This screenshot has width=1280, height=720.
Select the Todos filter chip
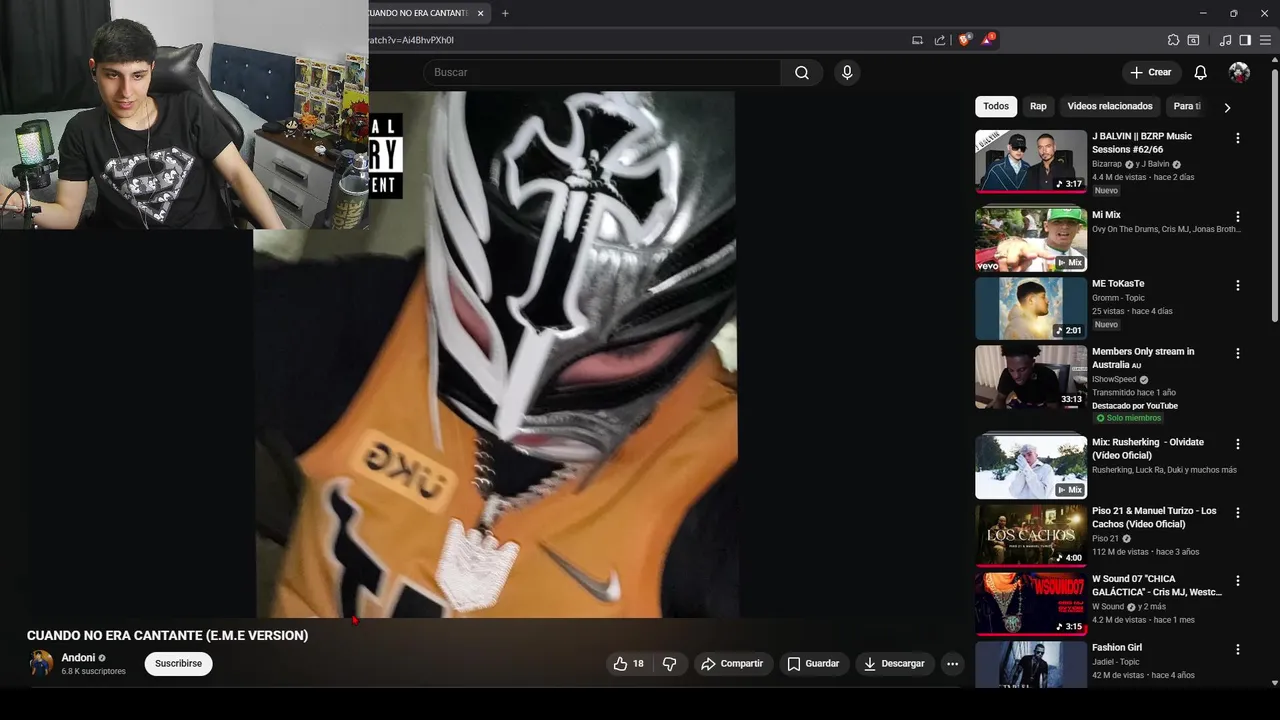(996, 106)
